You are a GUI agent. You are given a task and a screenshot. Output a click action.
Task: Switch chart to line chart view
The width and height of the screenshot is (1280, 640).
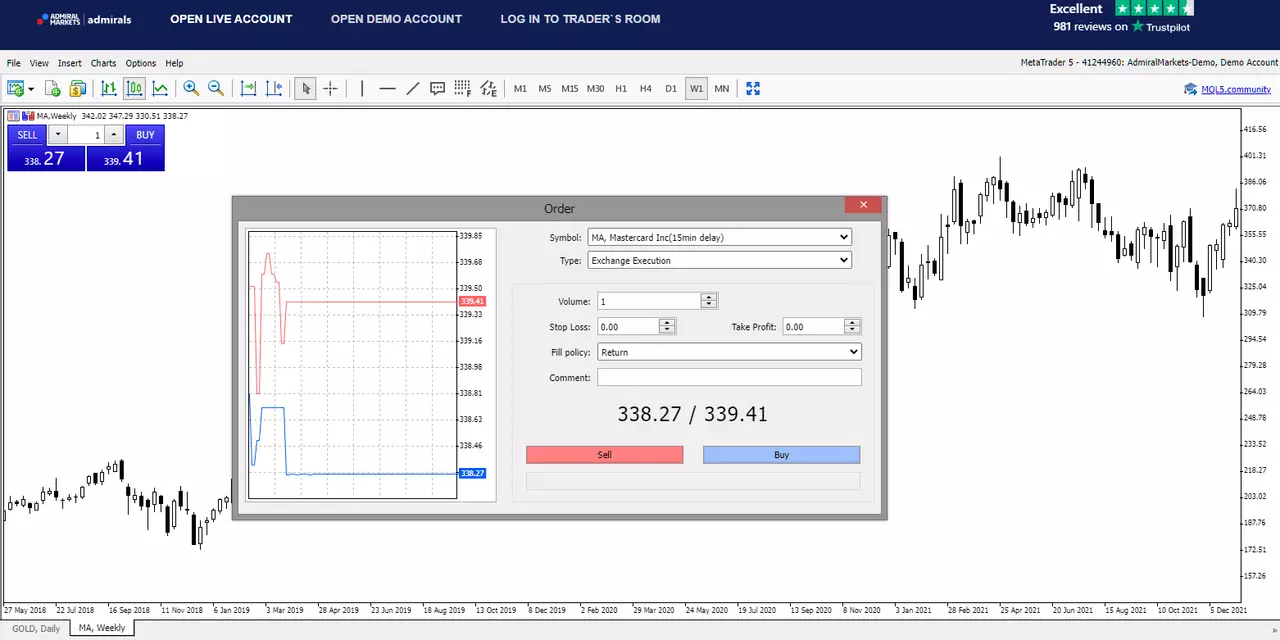[160, 89]
